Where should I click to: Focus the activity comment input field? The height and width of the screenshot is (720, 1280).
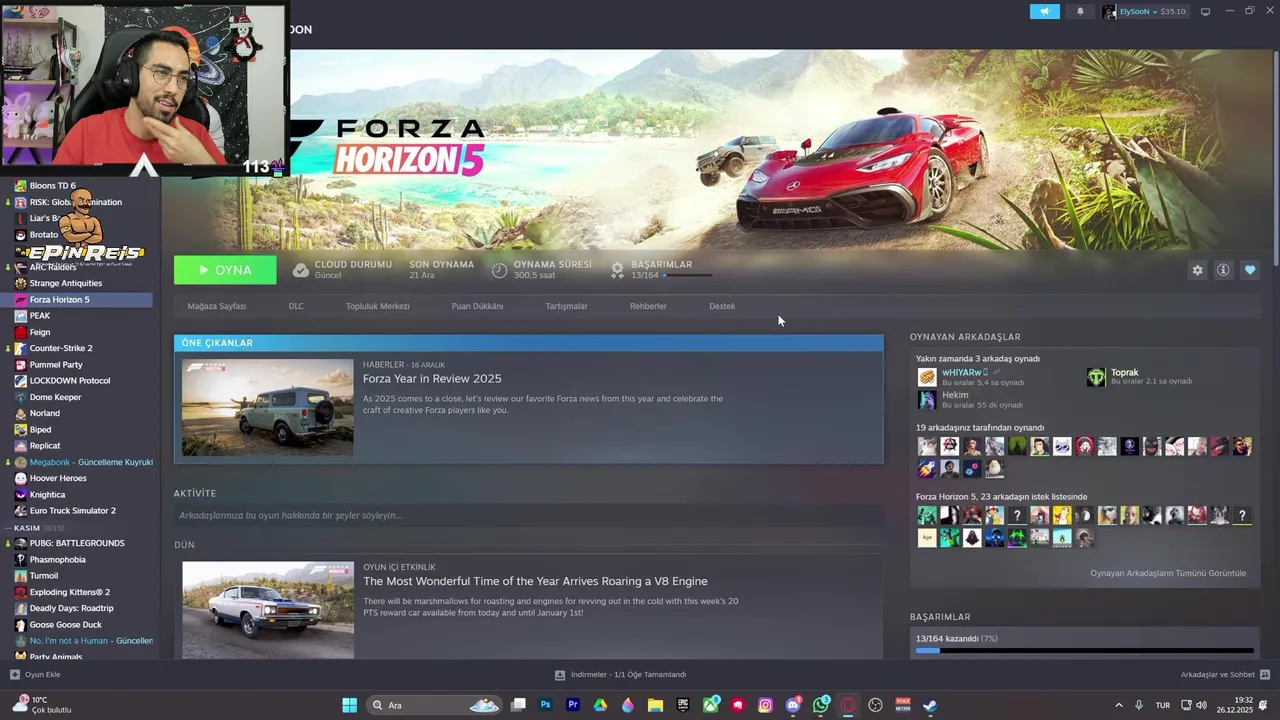coord(528,515)
